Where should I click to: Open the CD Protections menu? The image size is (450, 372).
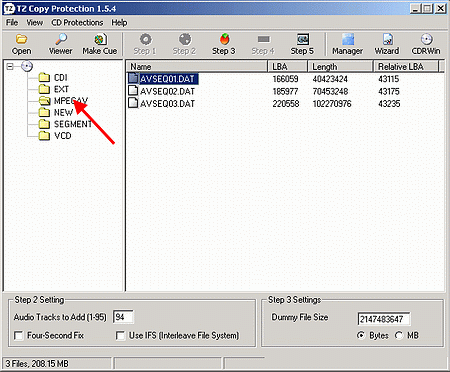point(77,23)
